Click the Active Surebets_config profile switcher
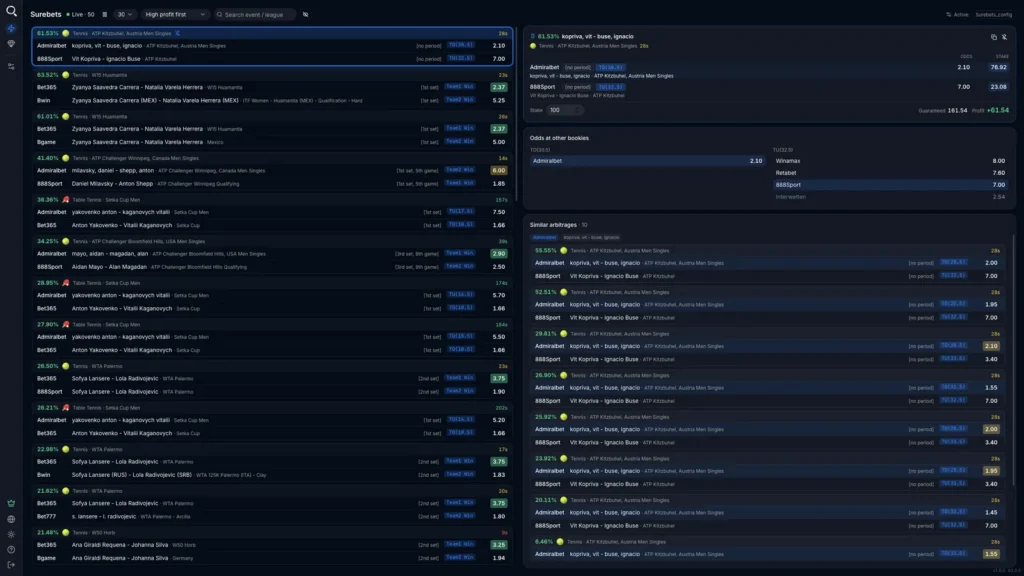 [x=979, y=14]
